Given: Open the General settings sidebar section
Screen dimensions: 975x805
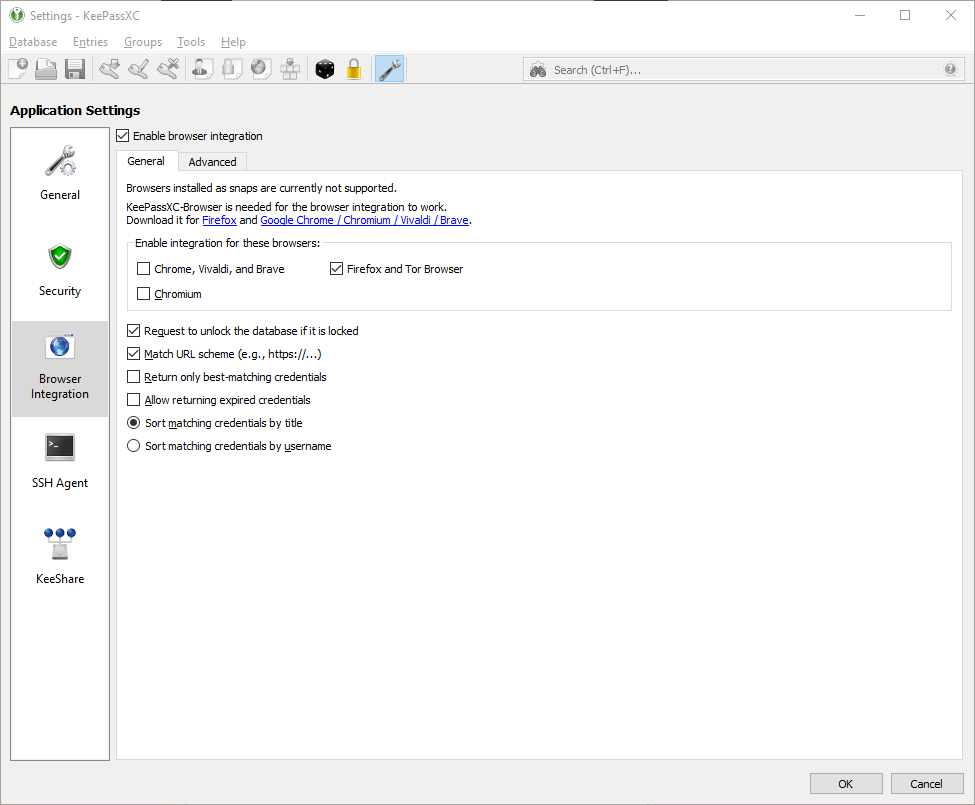Looking at the screenshot, I should (x=60, y=173).
